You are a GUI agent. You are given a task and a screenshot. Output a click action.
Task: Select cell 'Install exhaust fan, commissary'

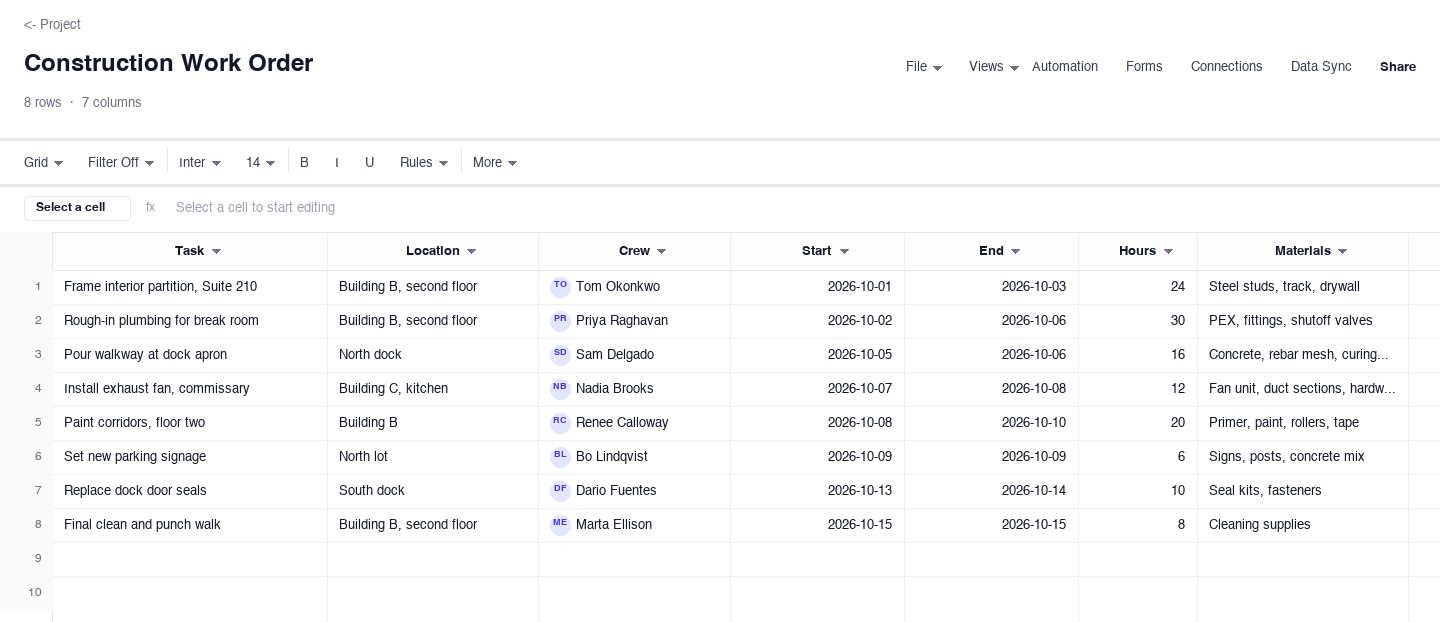(190, 390)
